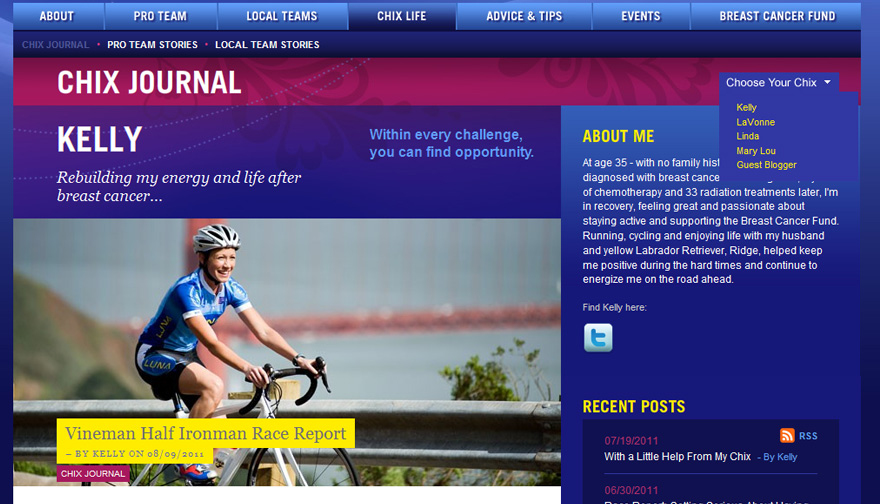Read the Vineman Half Ironman Race Report
880x504 pixels.
205,433
